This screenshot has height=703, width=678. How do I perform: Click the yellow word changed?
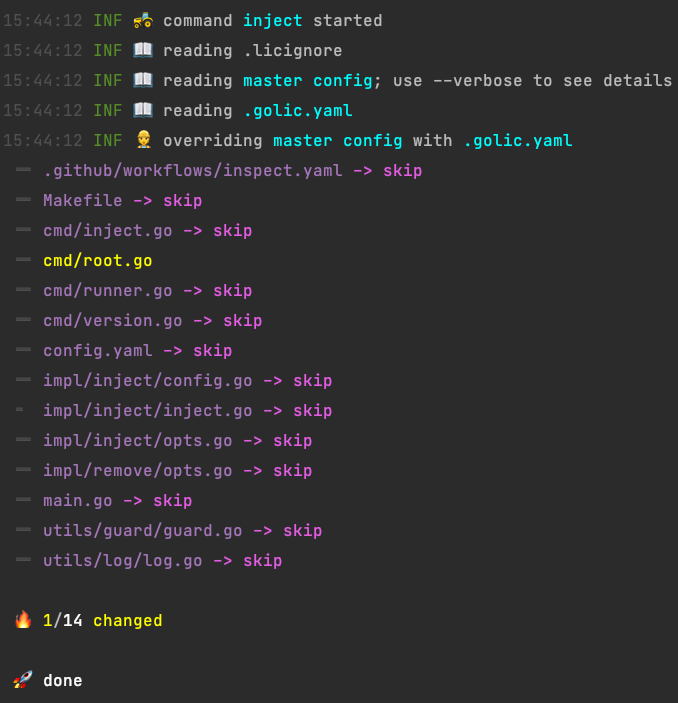click(128, 621)
